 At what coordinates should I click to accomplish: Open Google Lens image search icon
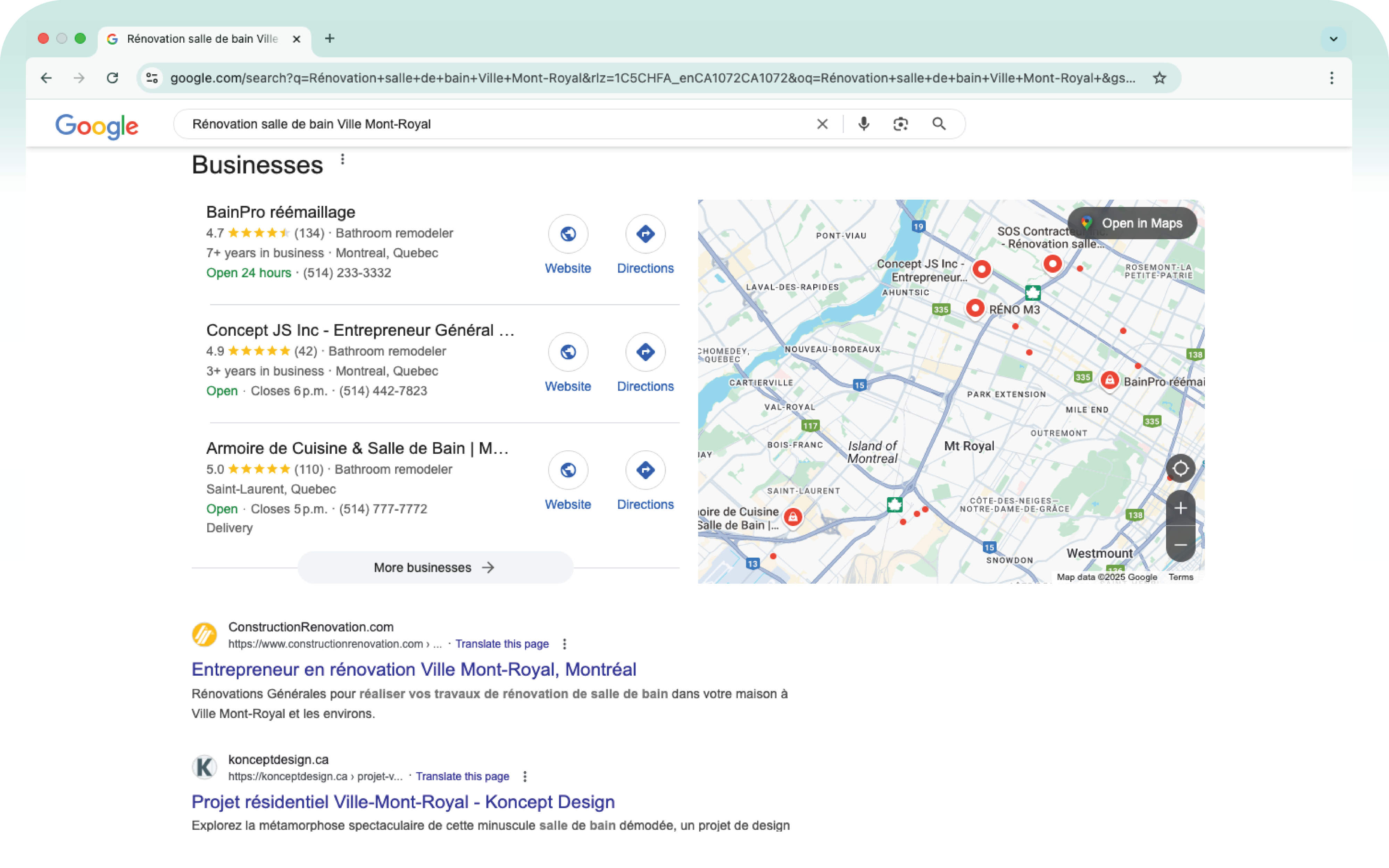point(900,124)
